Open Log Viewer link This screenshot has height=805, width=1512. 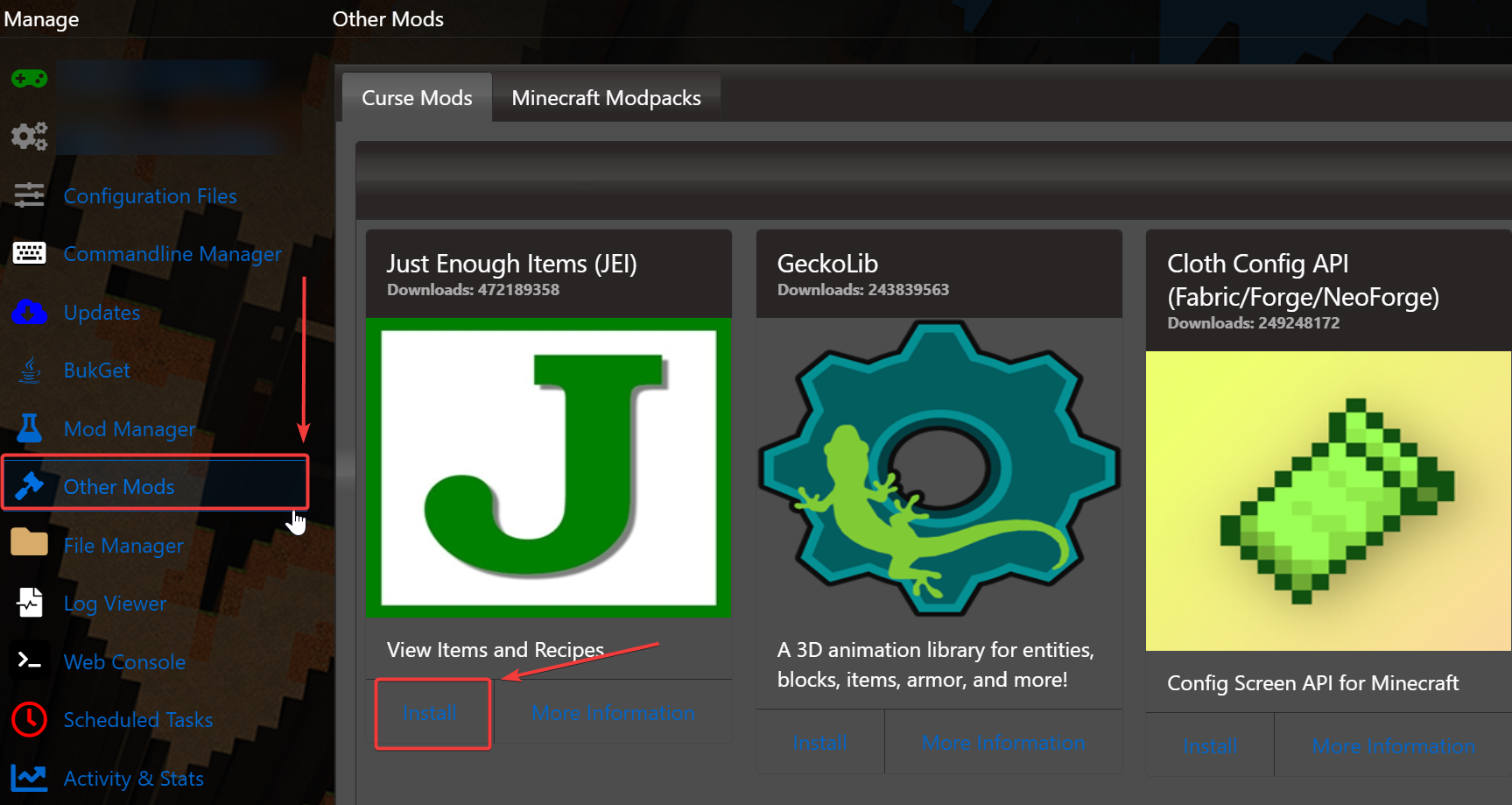[115, 604]
